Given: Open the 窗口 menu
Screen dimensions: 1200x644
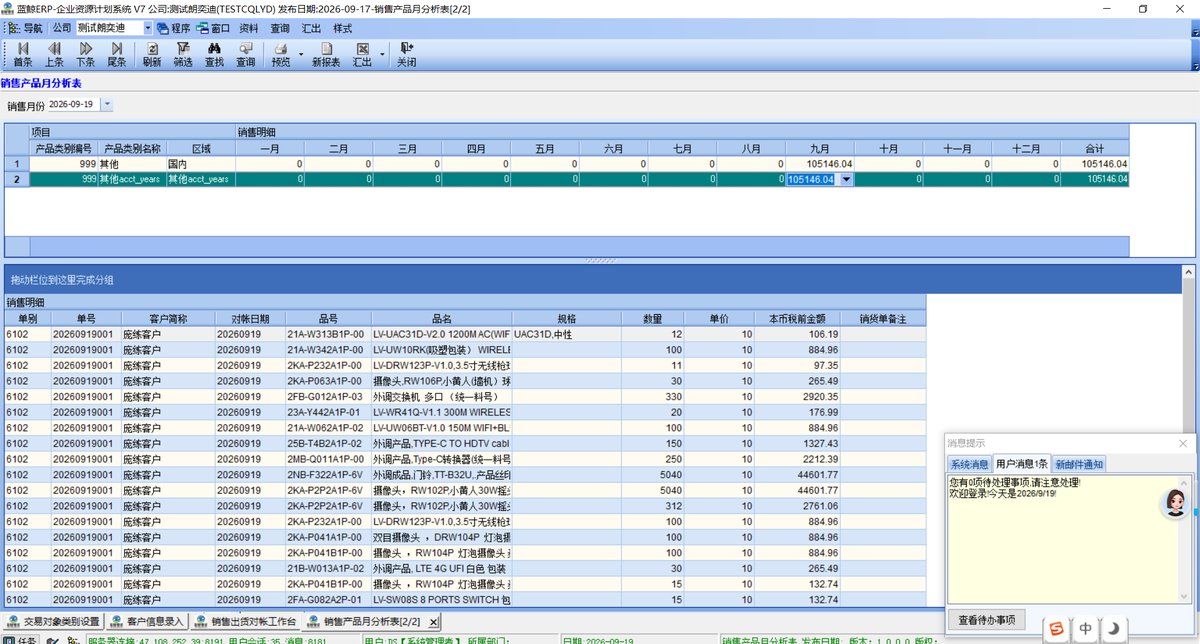Looking at the screenshot, I should tap(213, 28).
